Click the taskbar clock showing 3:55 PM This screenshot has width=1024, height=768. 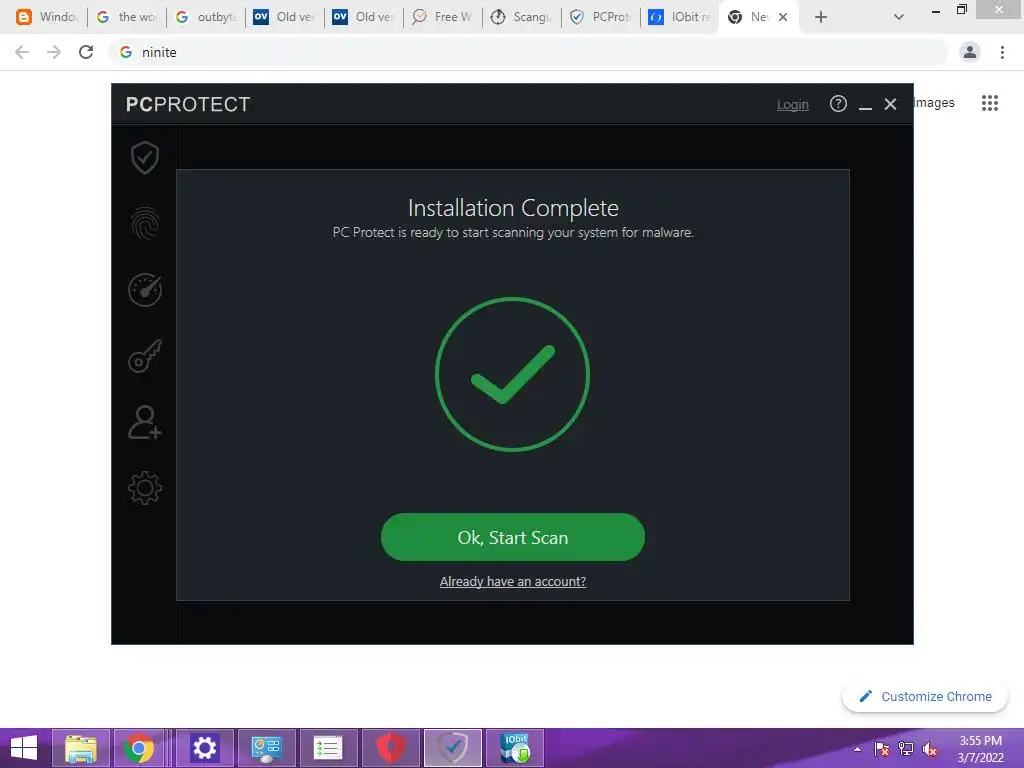pos(980,749)
